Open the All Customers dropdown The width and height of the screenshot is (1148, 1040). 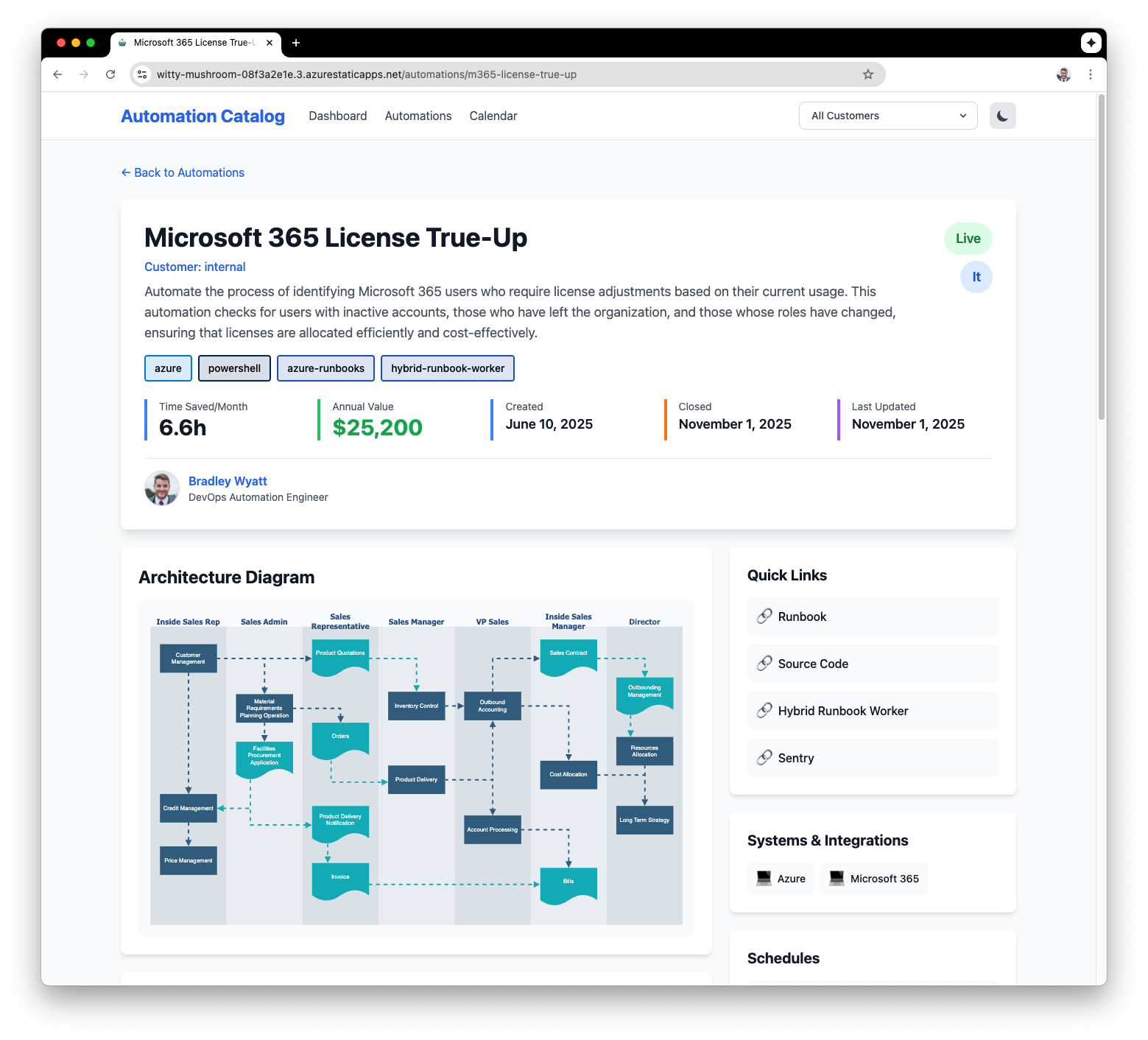pyautogui.click(x=887, y=116)
